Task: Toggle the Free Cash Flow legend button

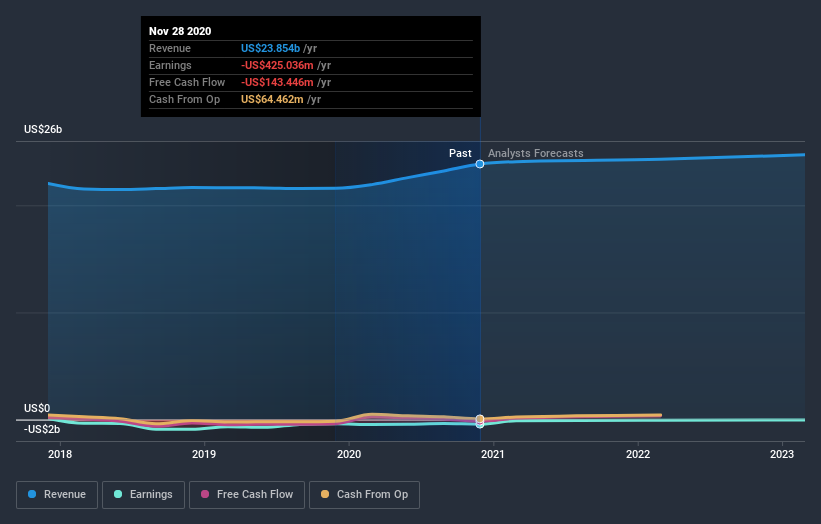Action: (247, 495)
